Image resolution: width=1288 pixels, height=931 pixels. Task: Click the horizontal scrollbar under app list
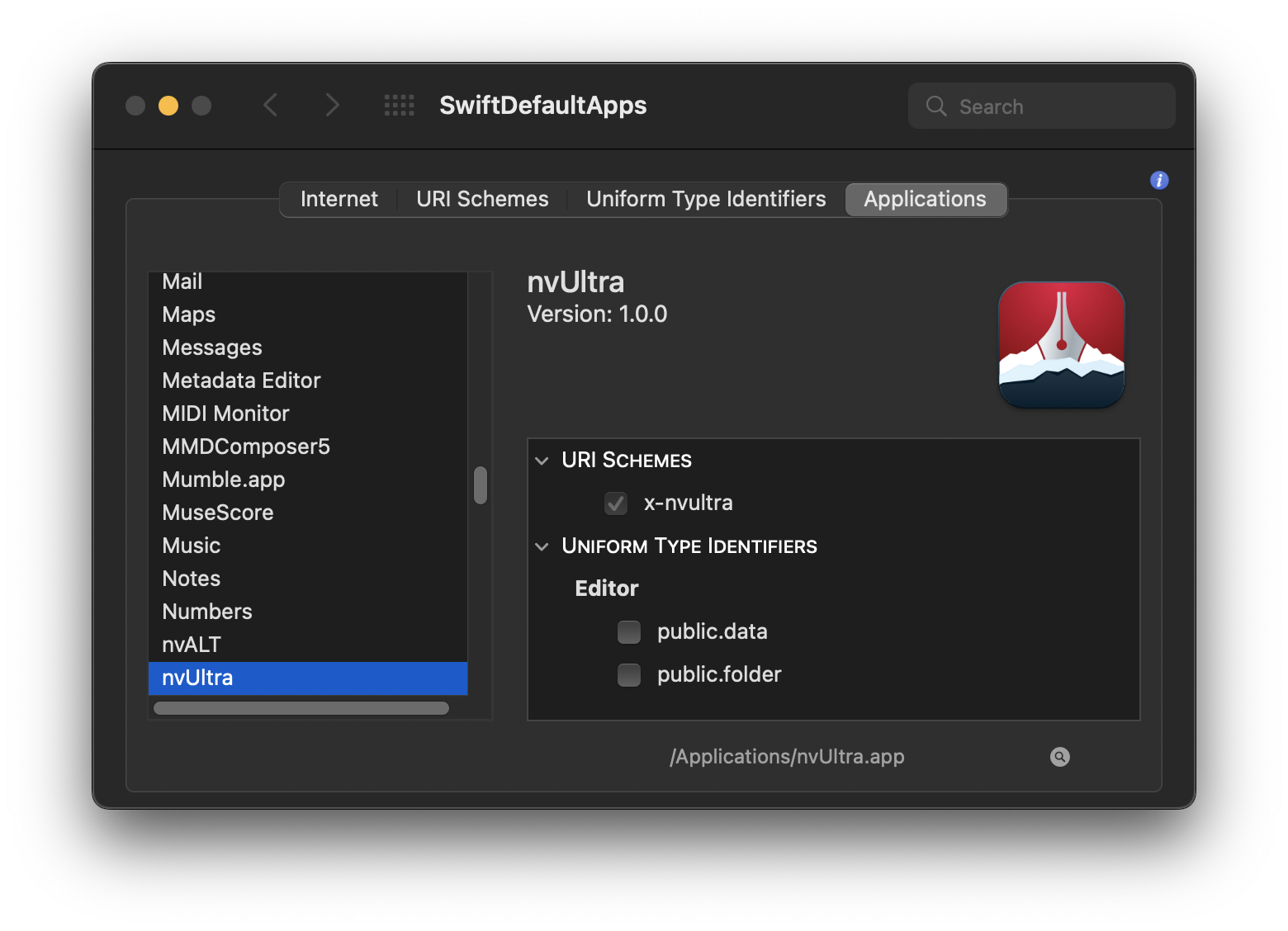click(301, 708)
